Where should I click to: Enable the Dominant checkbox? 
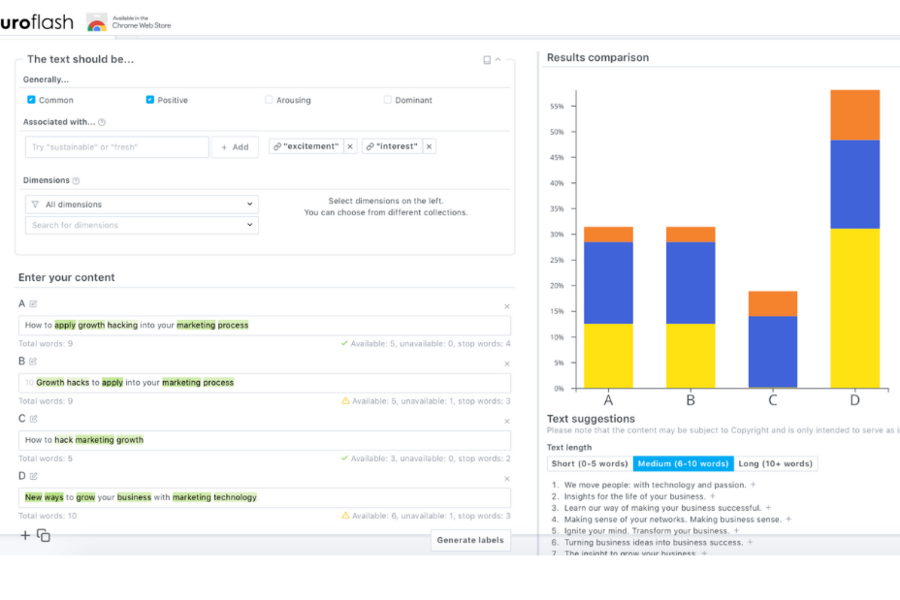click(387, 100)
